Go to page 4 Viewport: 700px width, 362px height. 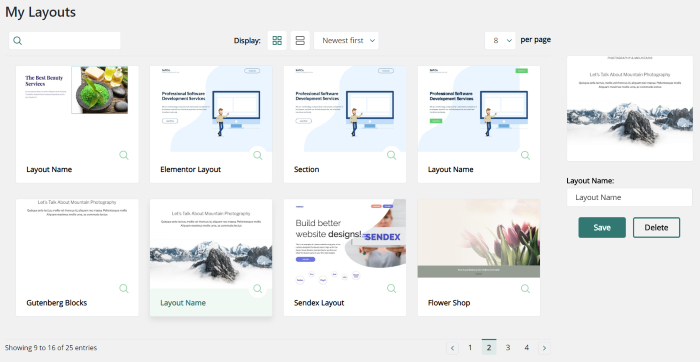tap(527, 347)
